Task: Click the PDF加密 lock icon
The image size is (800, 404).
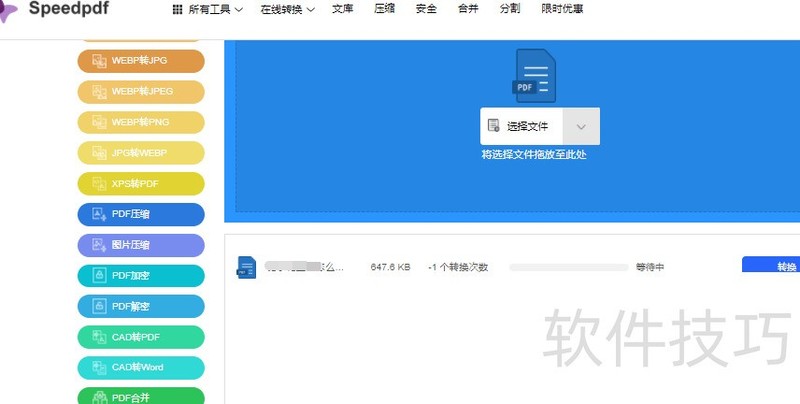Action: [99, 275]
